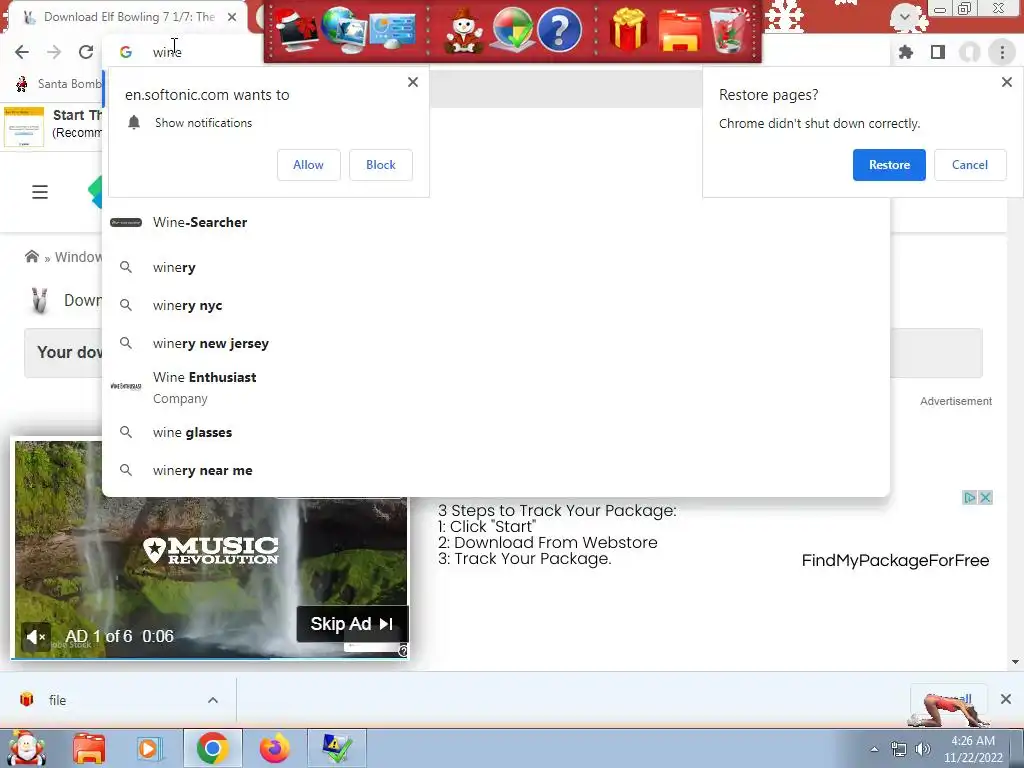Open the Chrome extensions puzzle icon
Screen dimensions: 1024x768
pyautogui.click(x=906, y=52)
